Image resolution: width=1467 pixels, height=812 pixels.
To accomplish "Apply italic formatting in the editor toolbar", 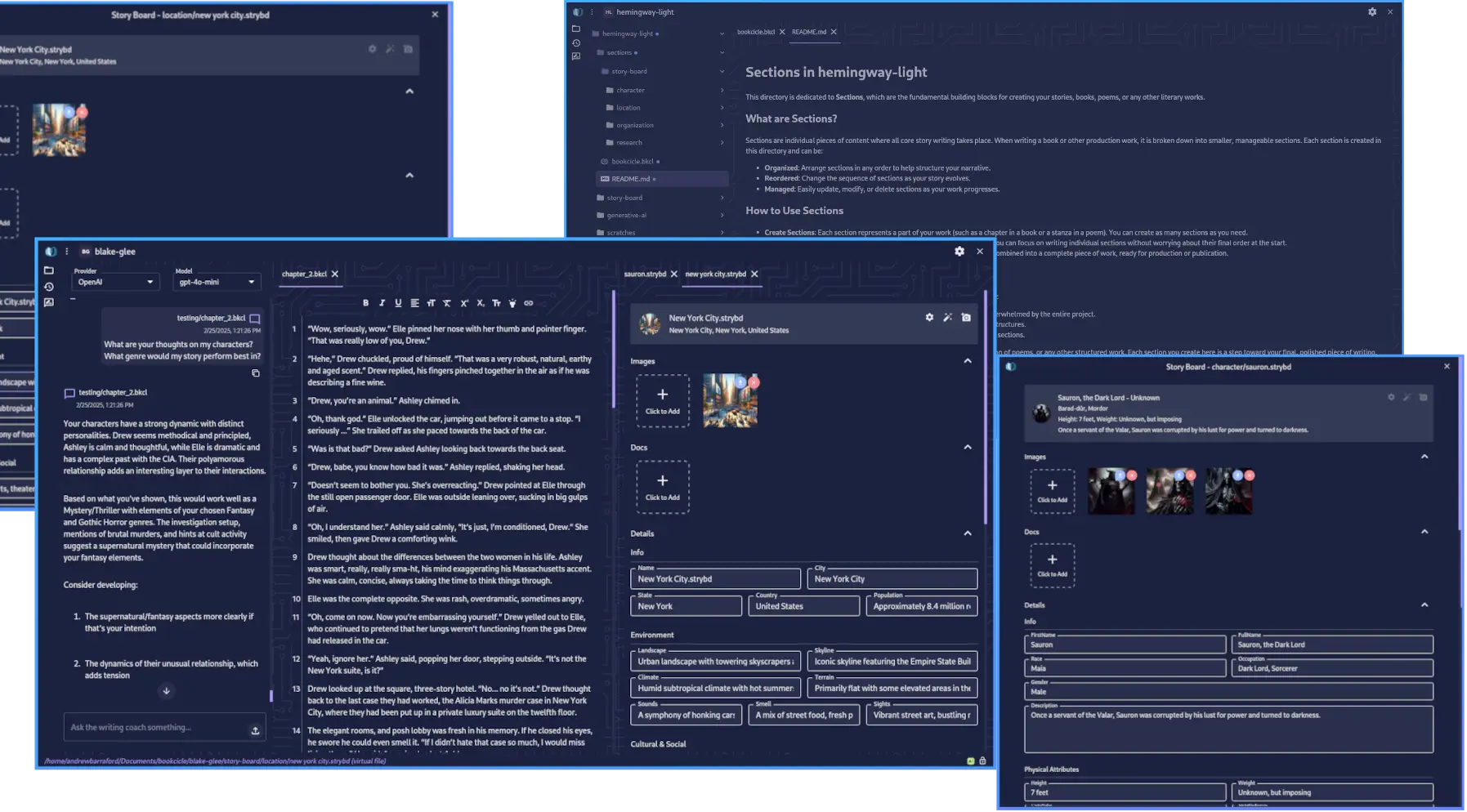I will click(x=382, y=303).
